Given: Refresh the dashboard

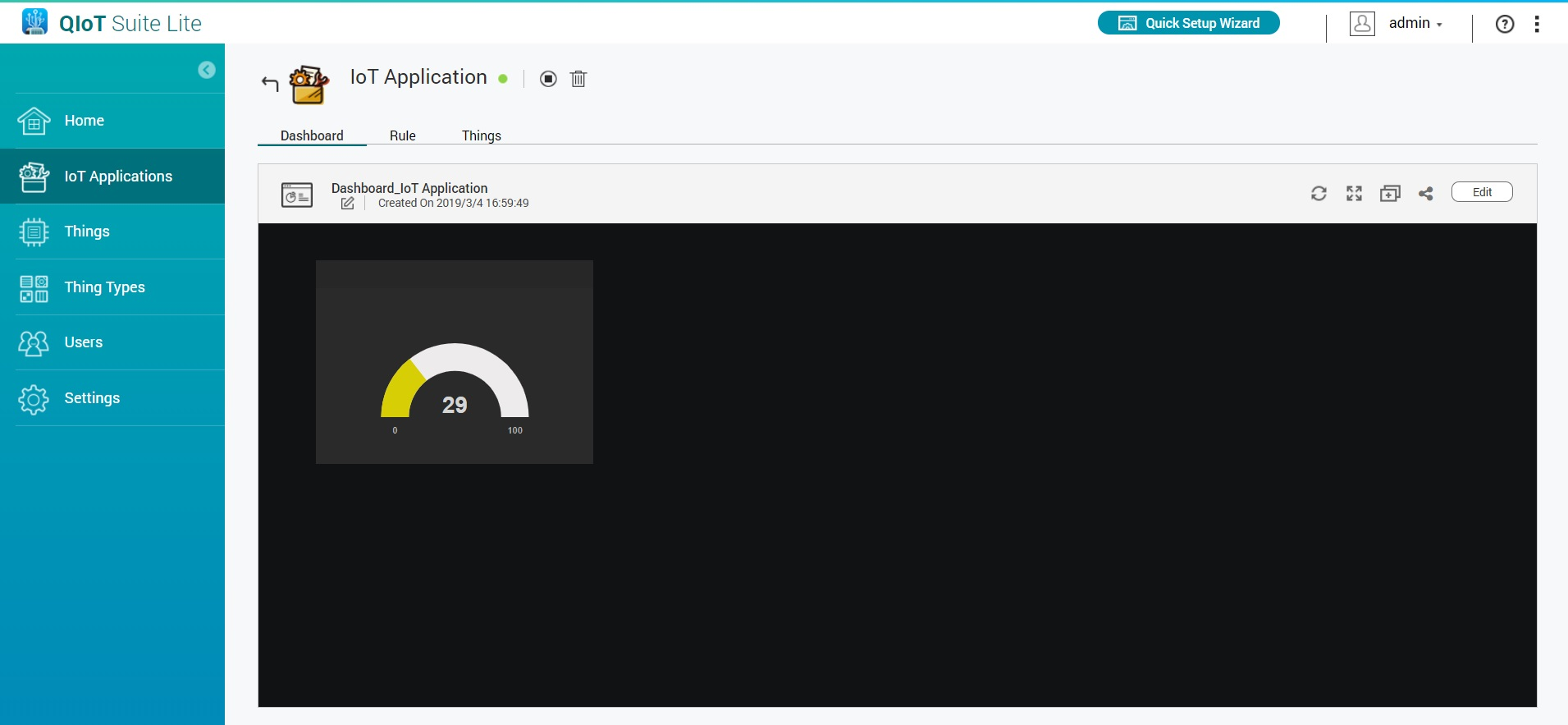Looking at the screenshot, I should (1319, 193).
